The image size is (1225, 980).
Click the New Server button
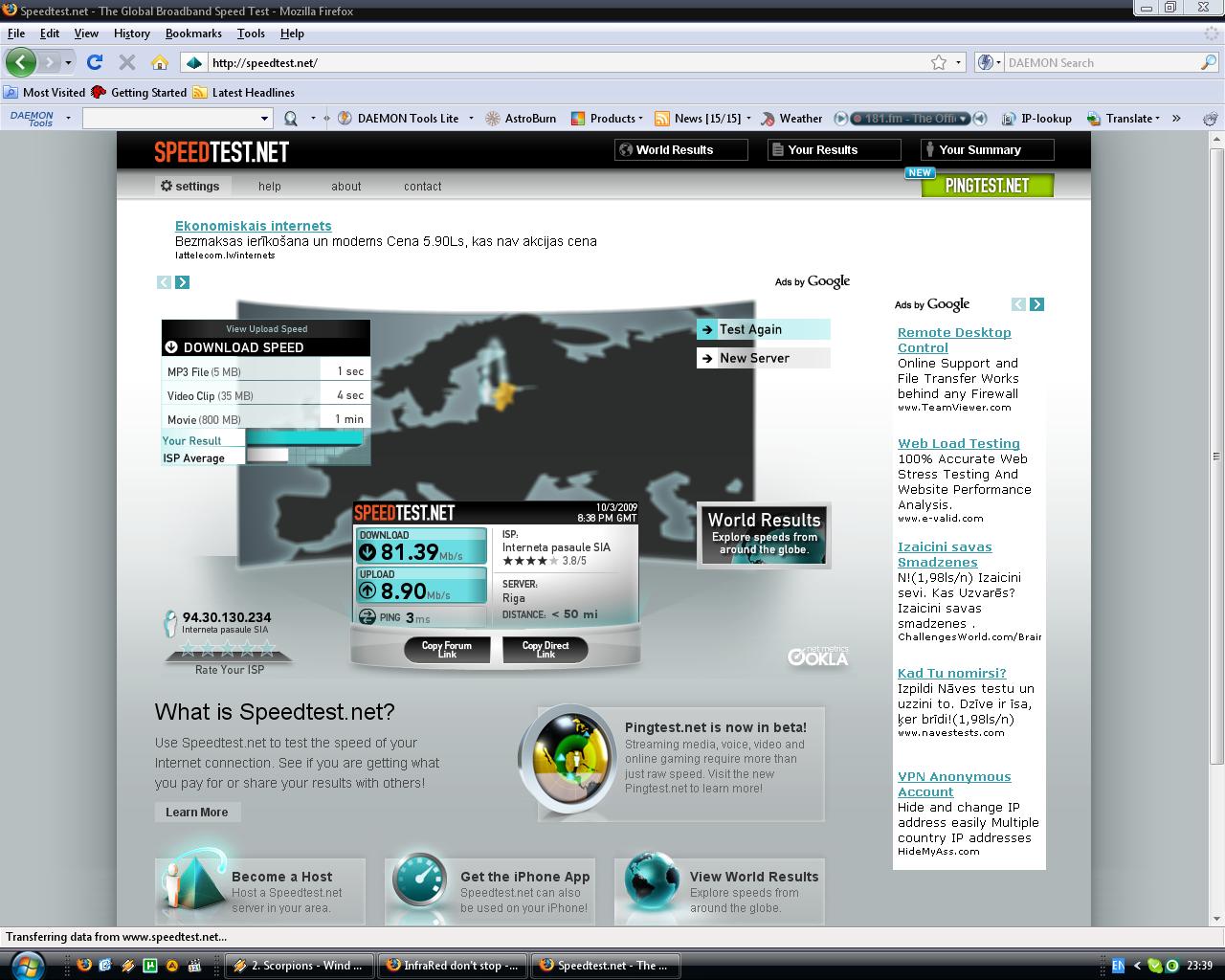(763, 358)
